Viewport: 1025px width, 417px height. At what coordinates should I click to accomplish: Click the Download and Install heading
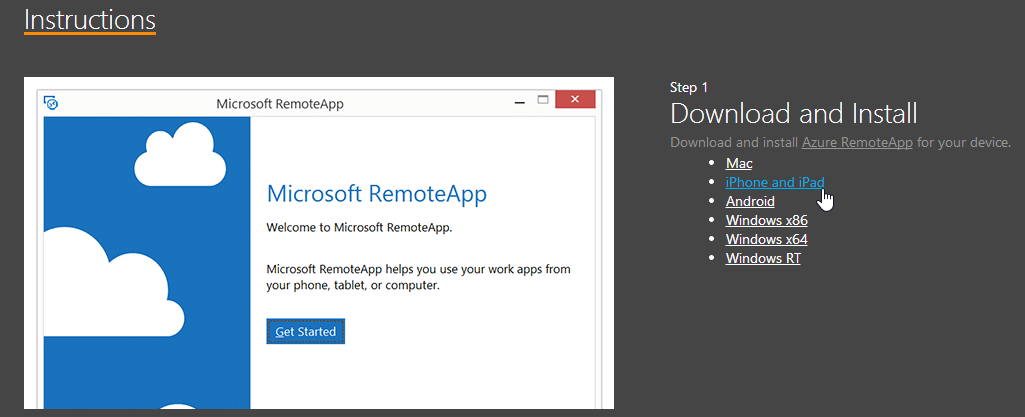pyautogui.click(x=794, y=114)
